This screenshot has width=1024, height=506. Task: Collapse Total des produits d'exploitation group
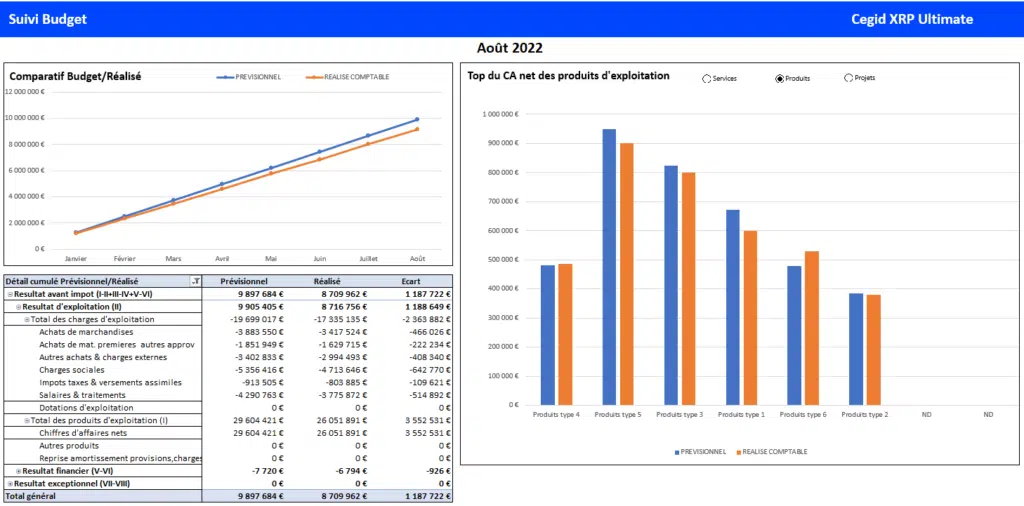pyautogui.click(x=27, y=421)
